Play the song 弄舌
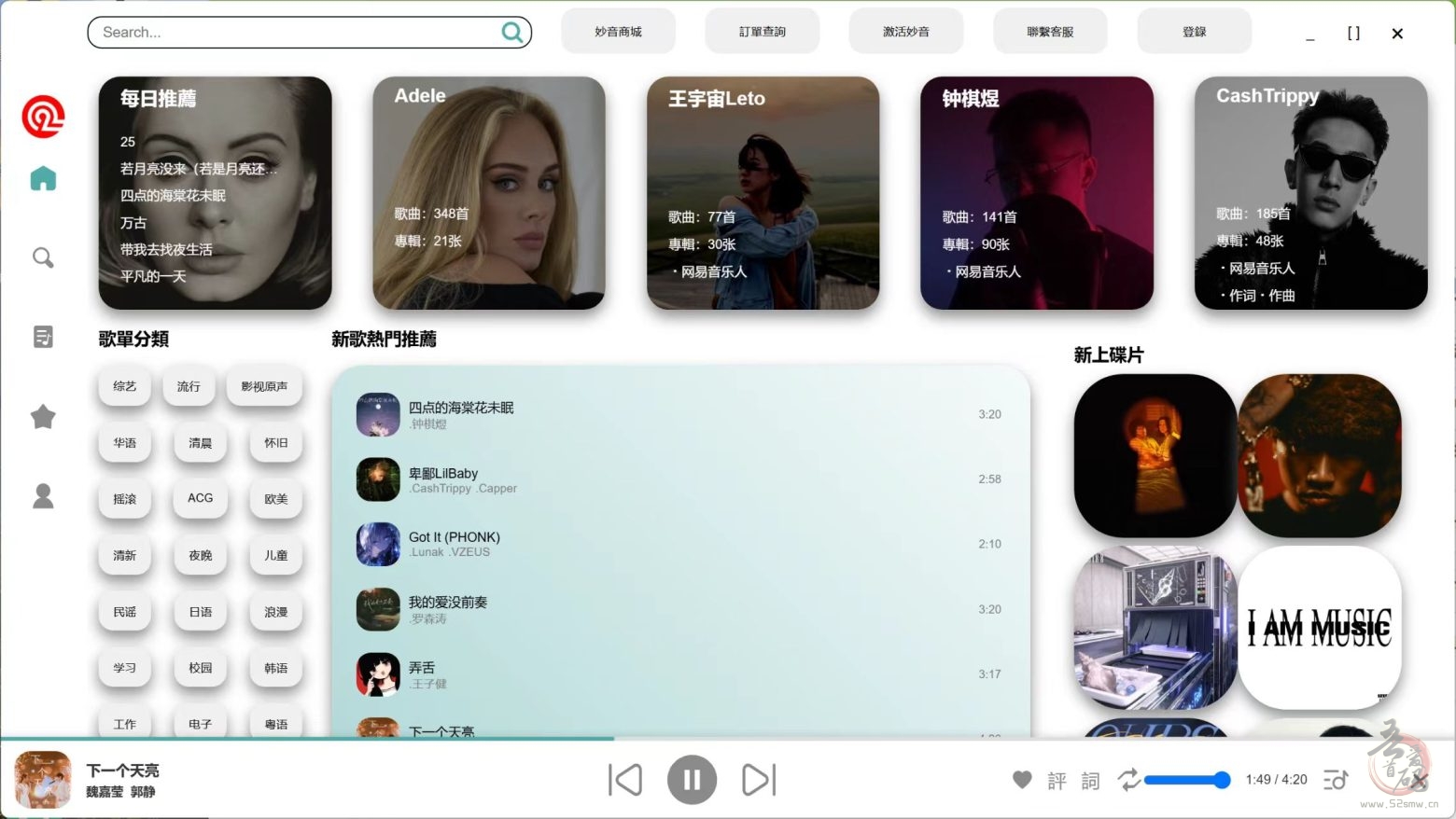Image resolution: width=1456 pixels, height=819 pixels. 679,674
